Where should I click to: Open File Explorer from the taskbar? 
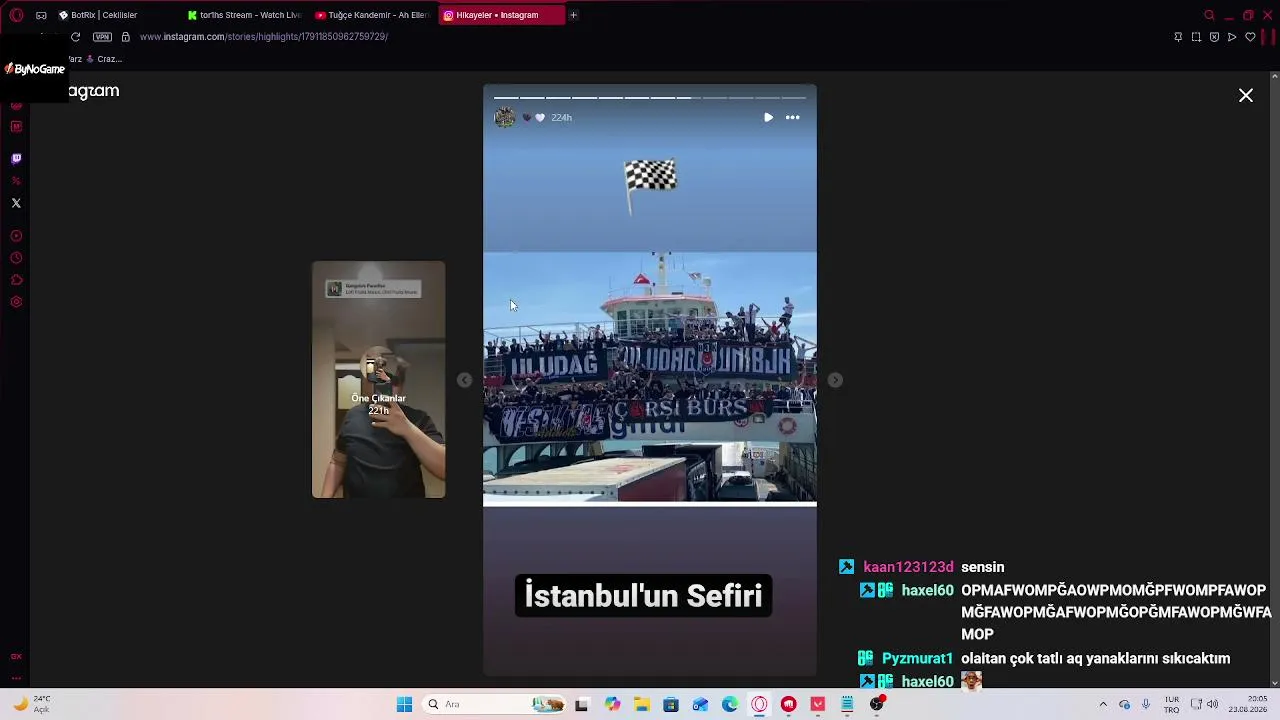click(x=641, y=704)
